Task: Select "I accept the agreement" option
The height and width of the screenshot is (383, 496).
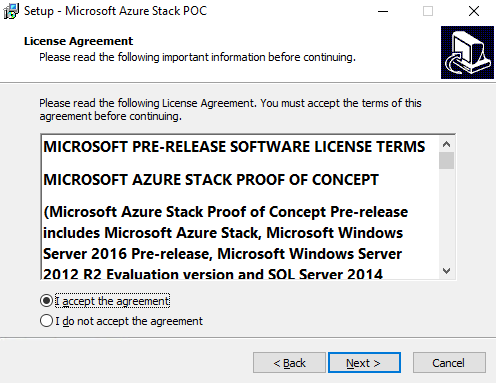Action: (x=105, y=301)
